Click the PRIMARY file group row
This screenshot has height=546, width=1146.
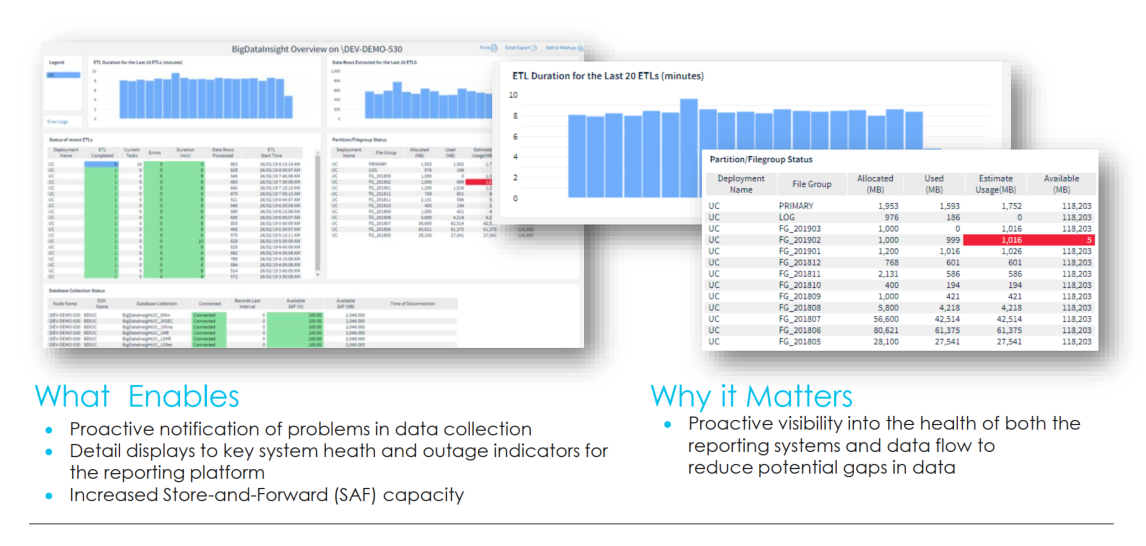[802, 205]
